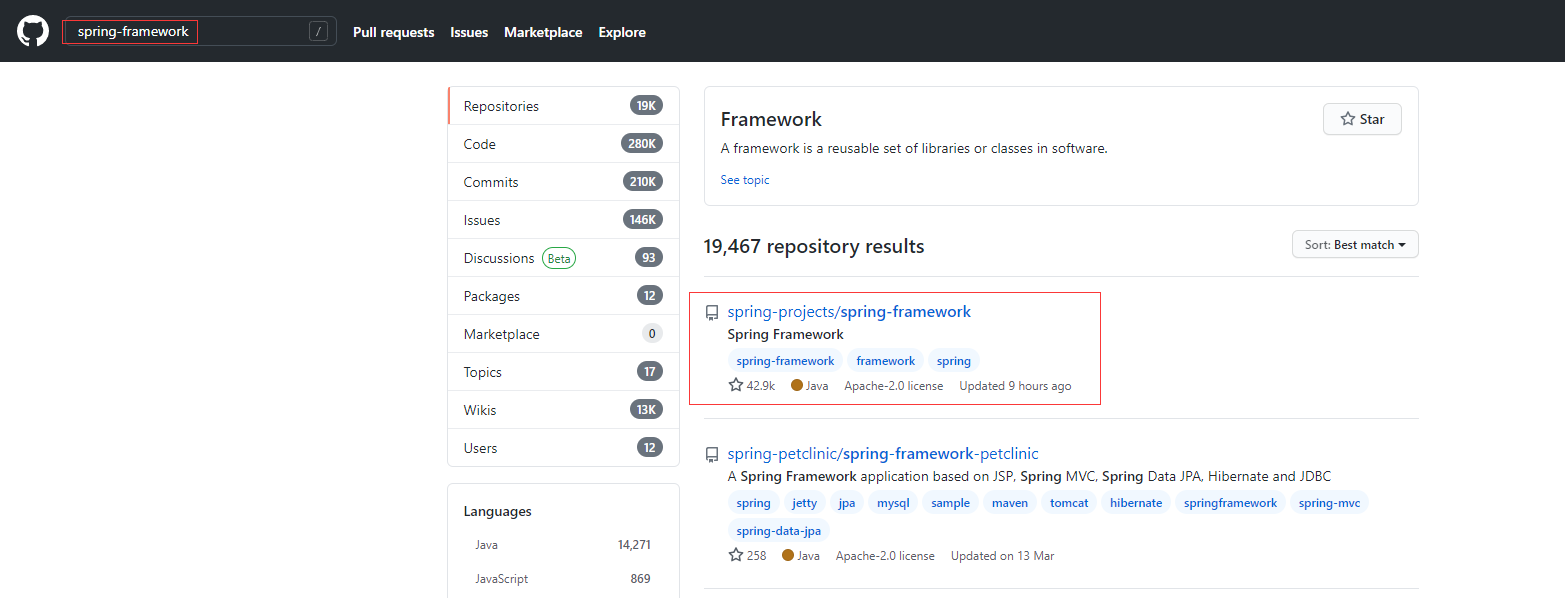1565x598 pixels.
Task: Click the Beta badge next to Discussions
Action: 559,258
